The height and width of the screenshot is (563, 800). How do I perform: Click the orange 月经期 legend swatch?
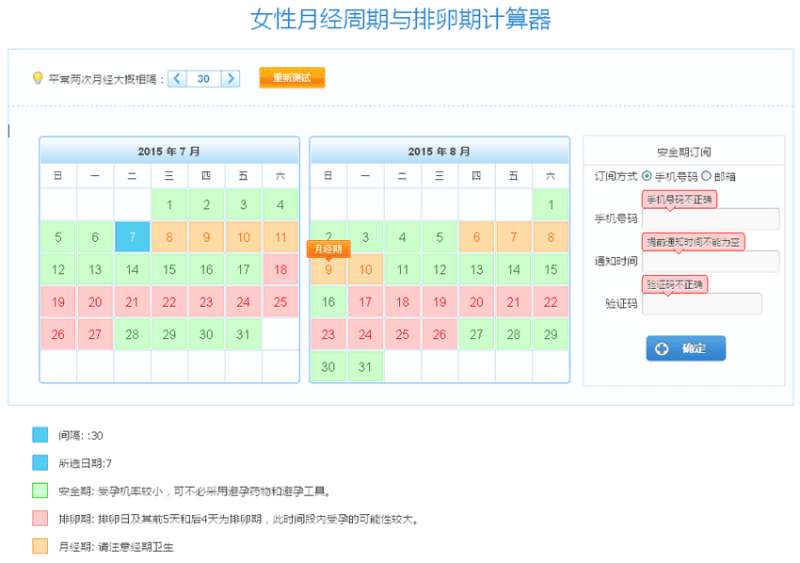[40, 547]
